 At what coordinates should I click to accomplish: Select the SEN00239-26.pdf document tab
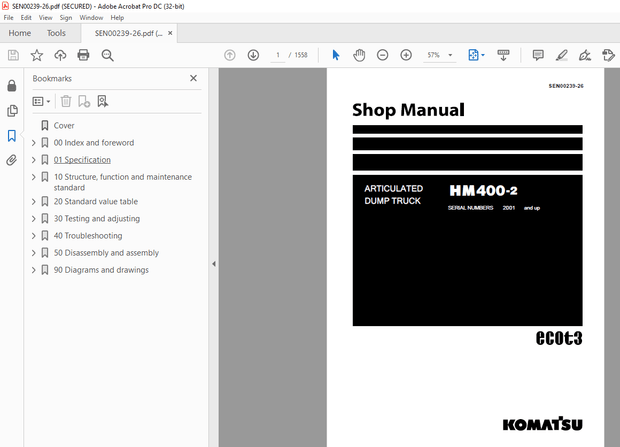click(129, 34)
